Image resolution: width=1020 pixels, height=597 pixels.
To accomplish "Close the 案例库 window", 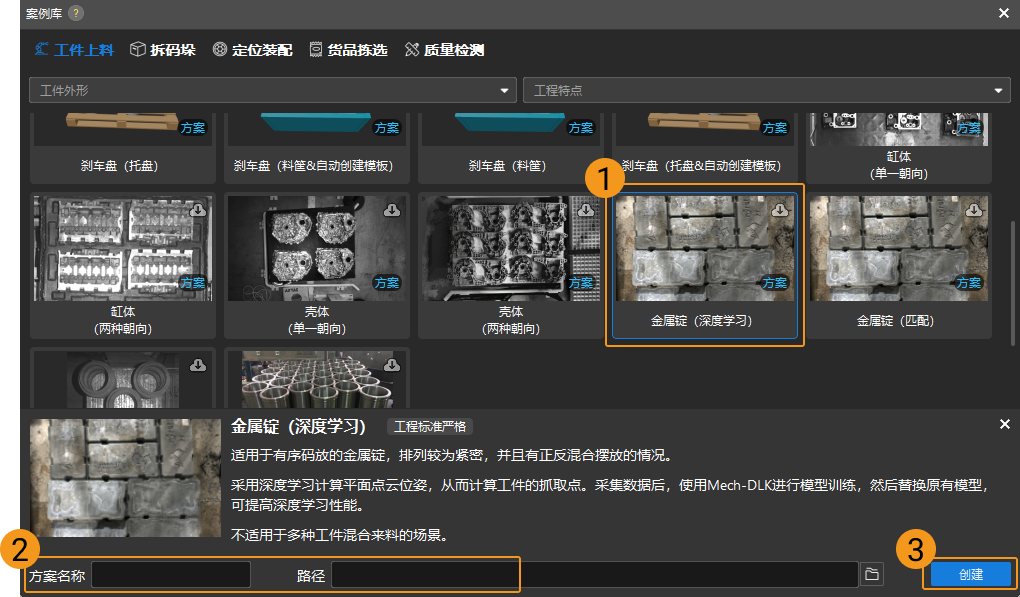I will (x=1004, y=13).
